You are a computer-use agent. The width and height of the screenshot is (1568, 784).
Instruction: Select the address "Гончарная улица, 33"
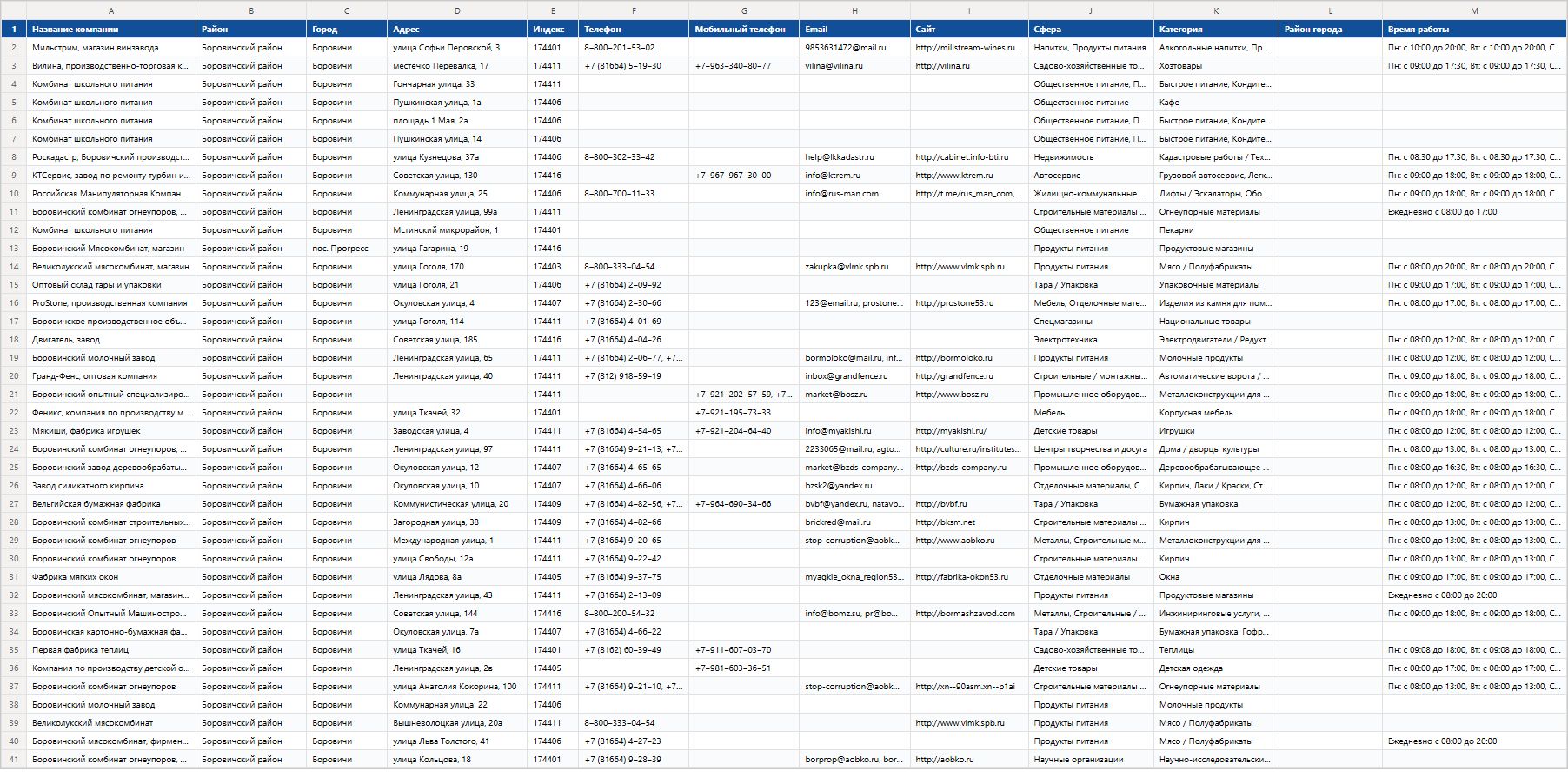[457, 84]
